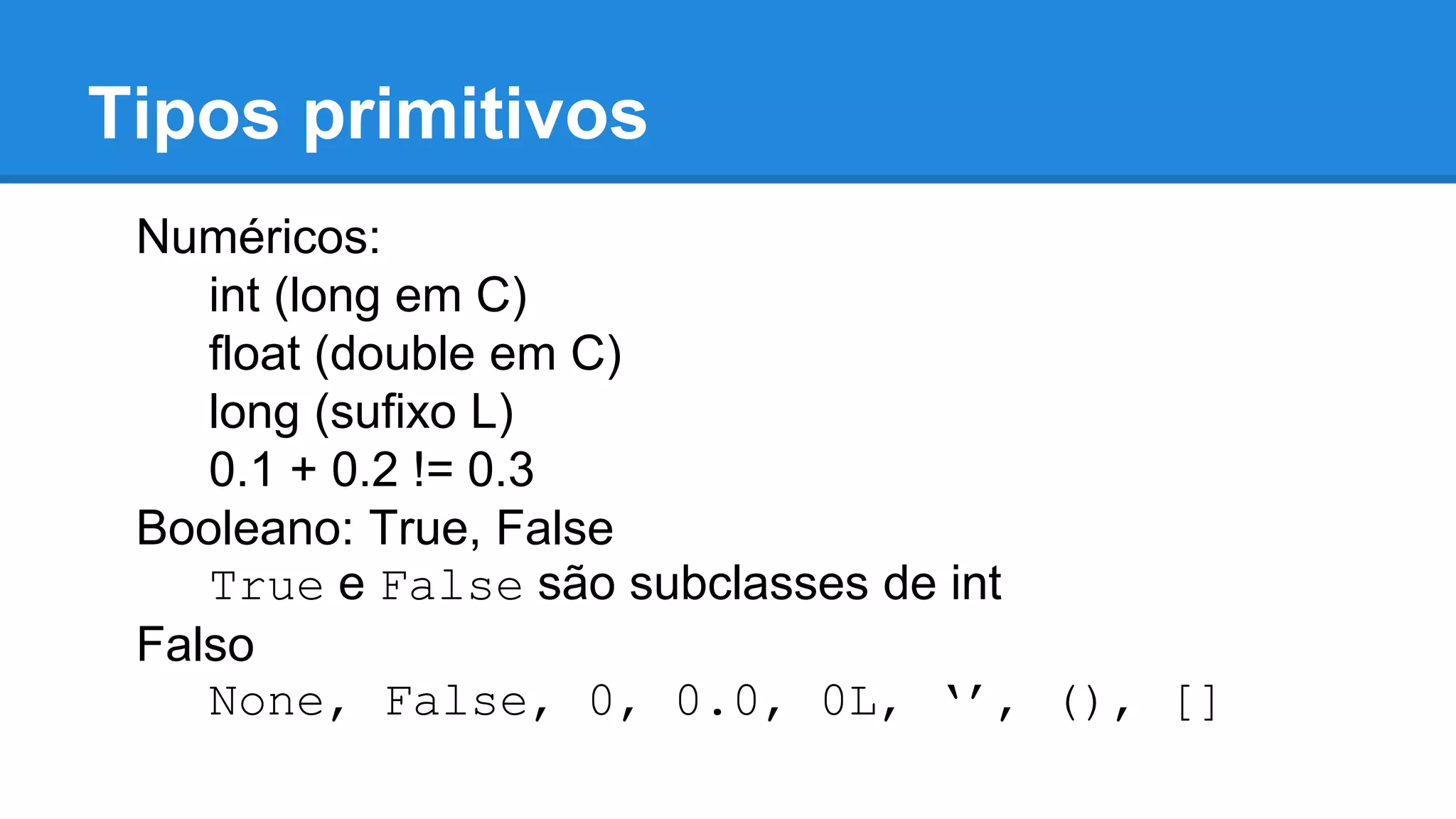Click the 'Booleano: True, False' line

[375, 528]
